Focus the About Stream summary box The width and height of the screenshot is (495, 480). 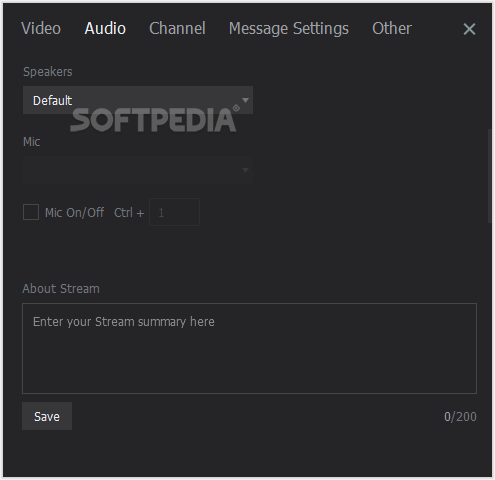click(249, 348)
